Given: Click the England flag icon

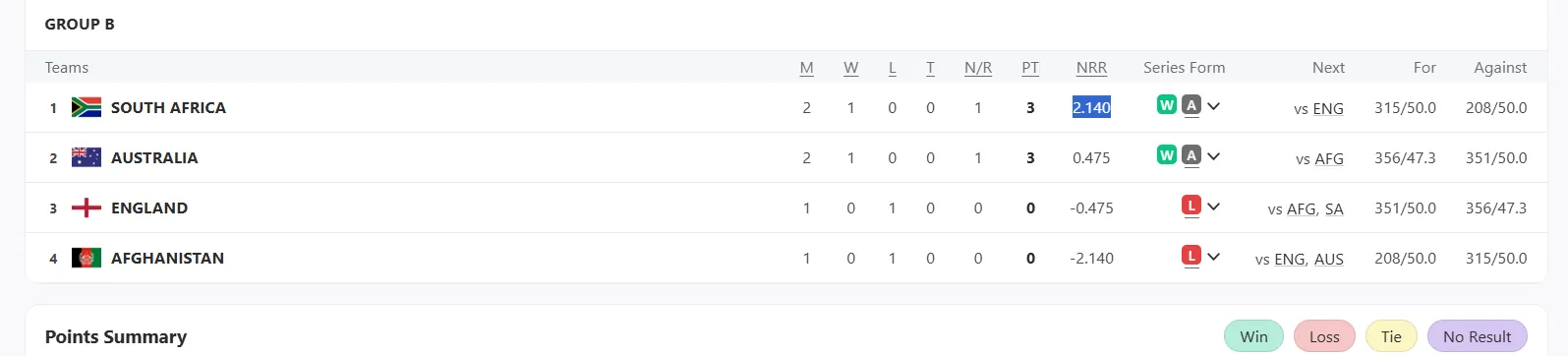Looking at the screenshot, I should [x=87, y=208].
